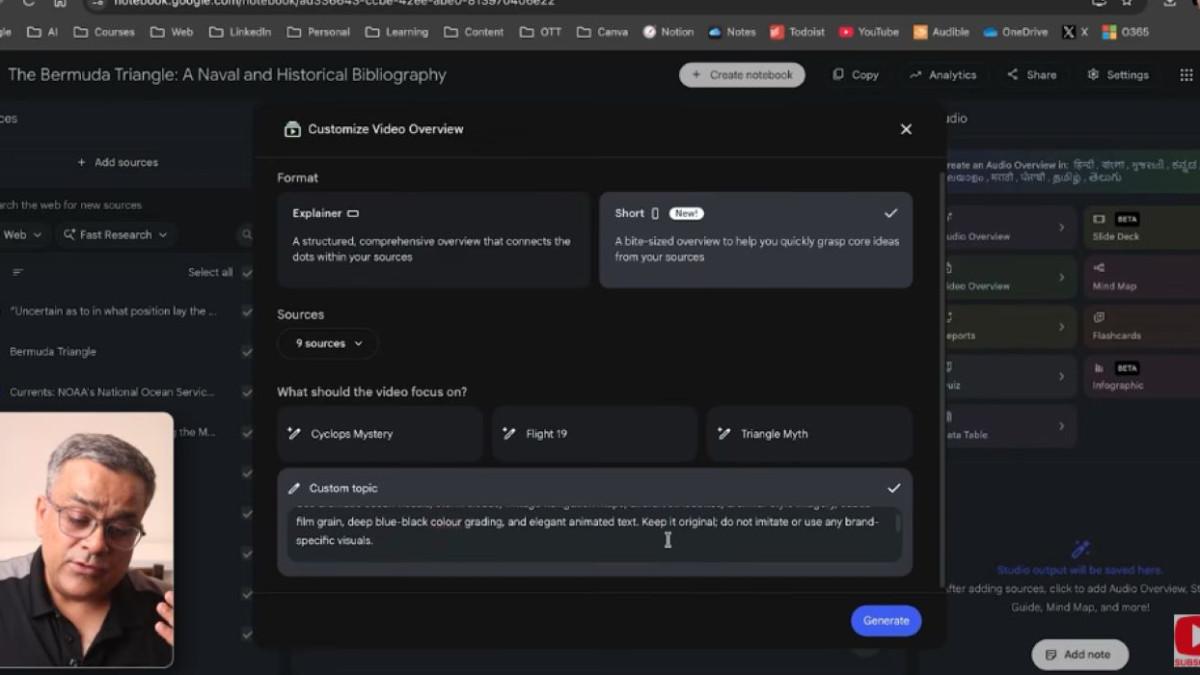Open the O365 bookmark
The width and height of the screenshot is (1200, 675).
(x=1126, y=32)
